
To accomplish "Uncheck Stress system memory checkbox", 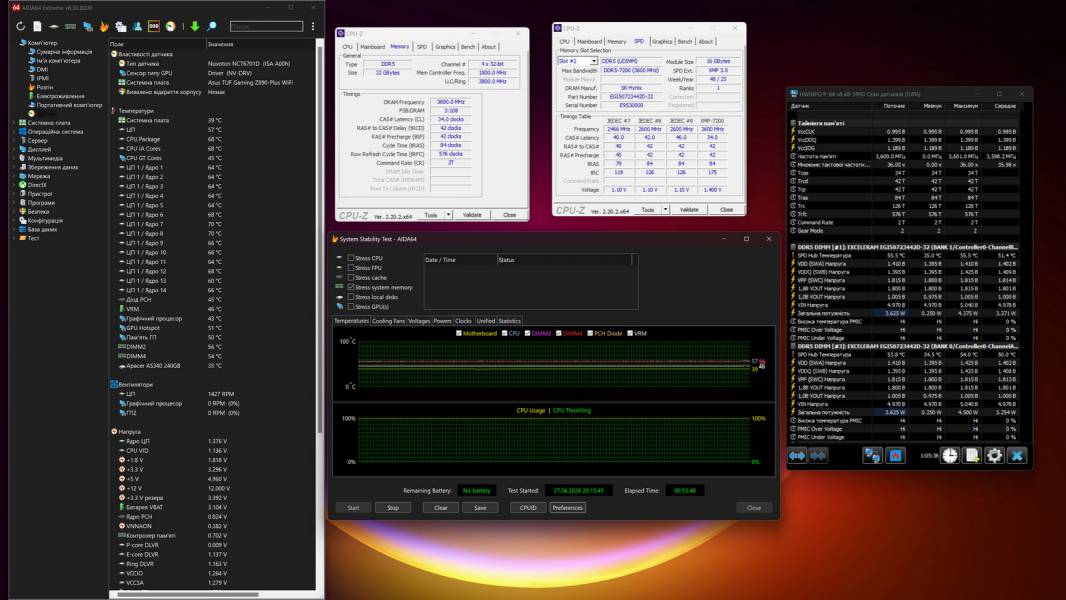I will coord(351,287).
